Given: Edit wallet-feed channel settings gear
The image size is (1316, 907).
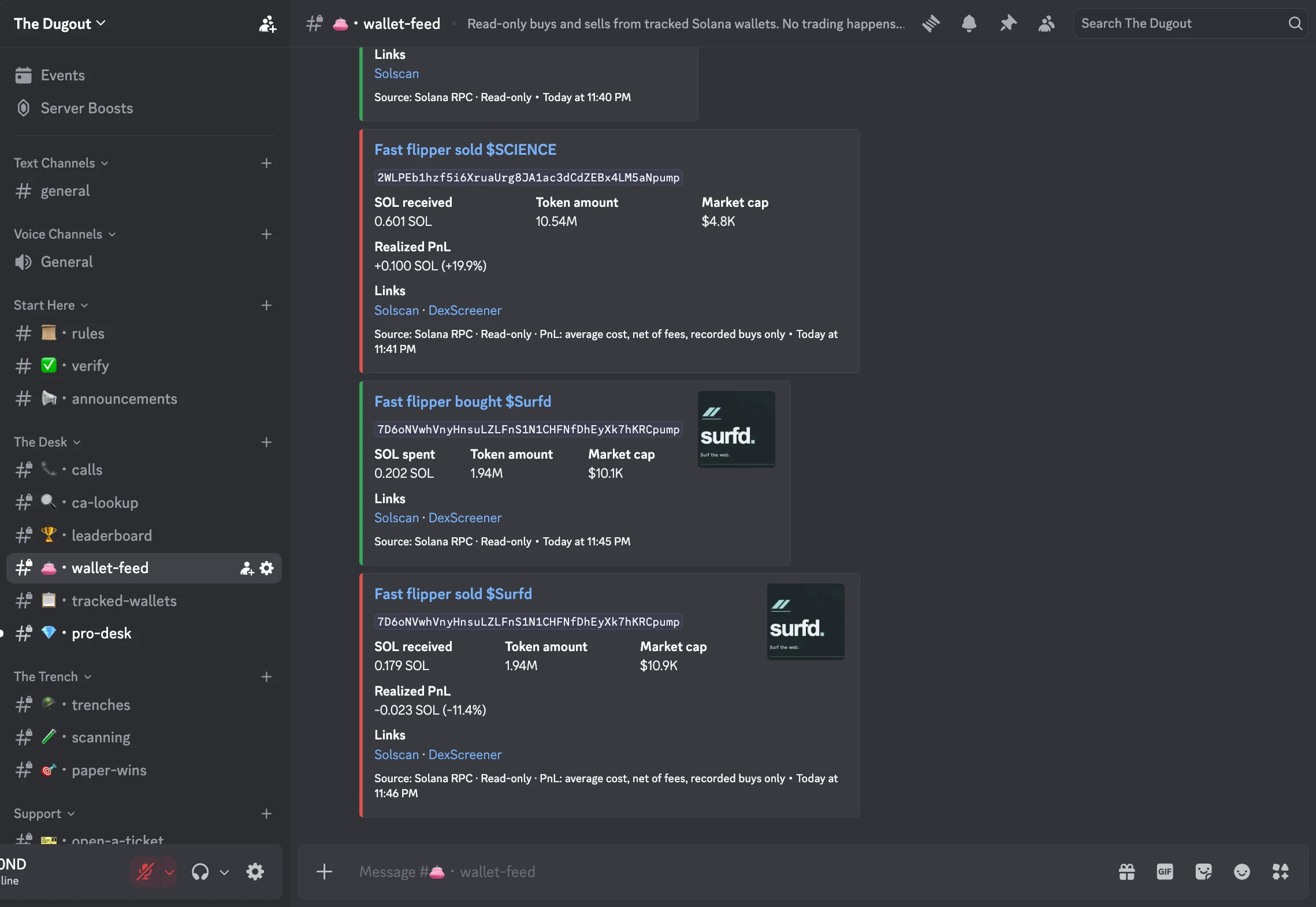Looking at the screenshot, I should point(267,568).
